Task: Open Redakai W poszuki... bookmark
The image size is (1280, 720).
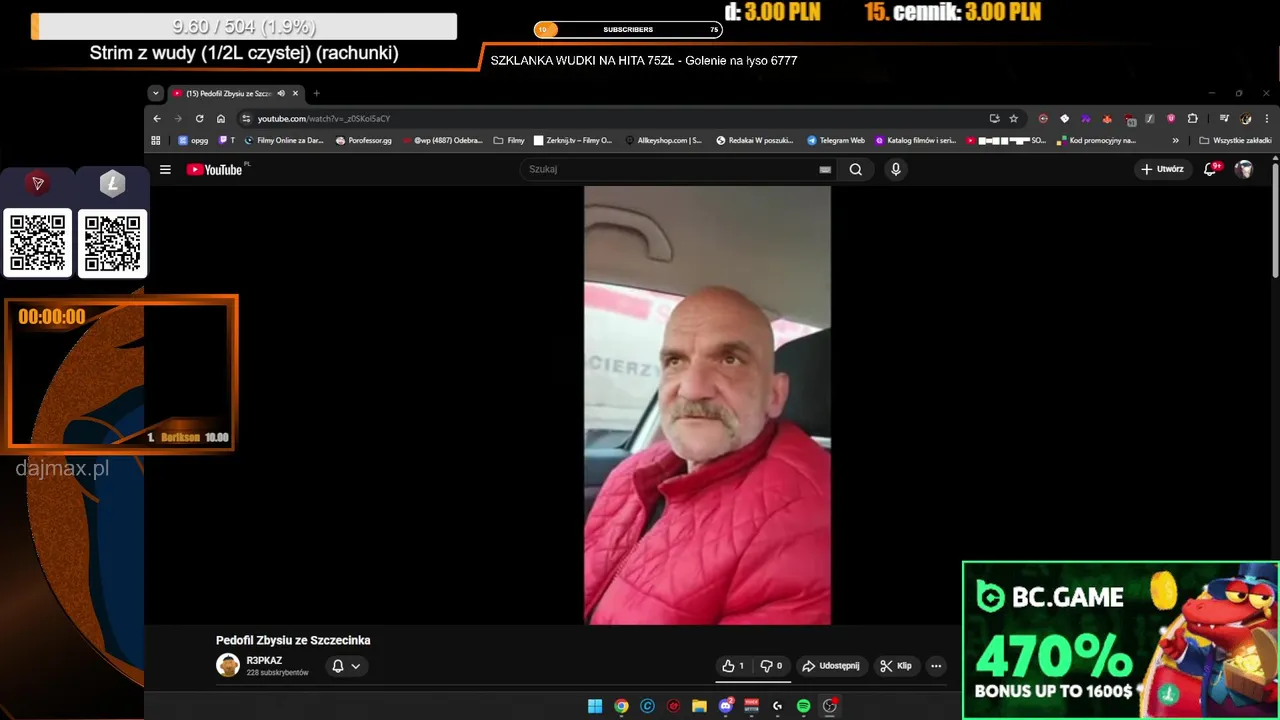Action: pyautogui.click(x=755, y=141)
